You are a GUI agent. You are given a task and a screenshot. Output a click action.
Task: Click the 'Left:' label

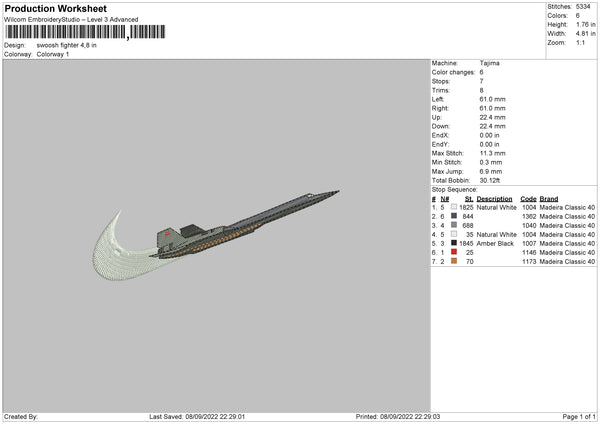(x=438, y=99)
